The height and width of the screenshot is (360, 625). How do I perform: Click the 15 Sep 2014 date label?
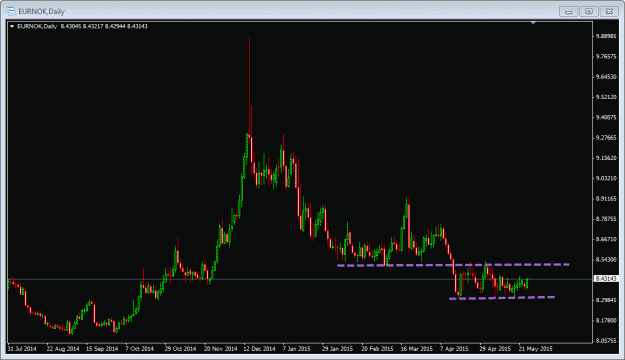102,349
